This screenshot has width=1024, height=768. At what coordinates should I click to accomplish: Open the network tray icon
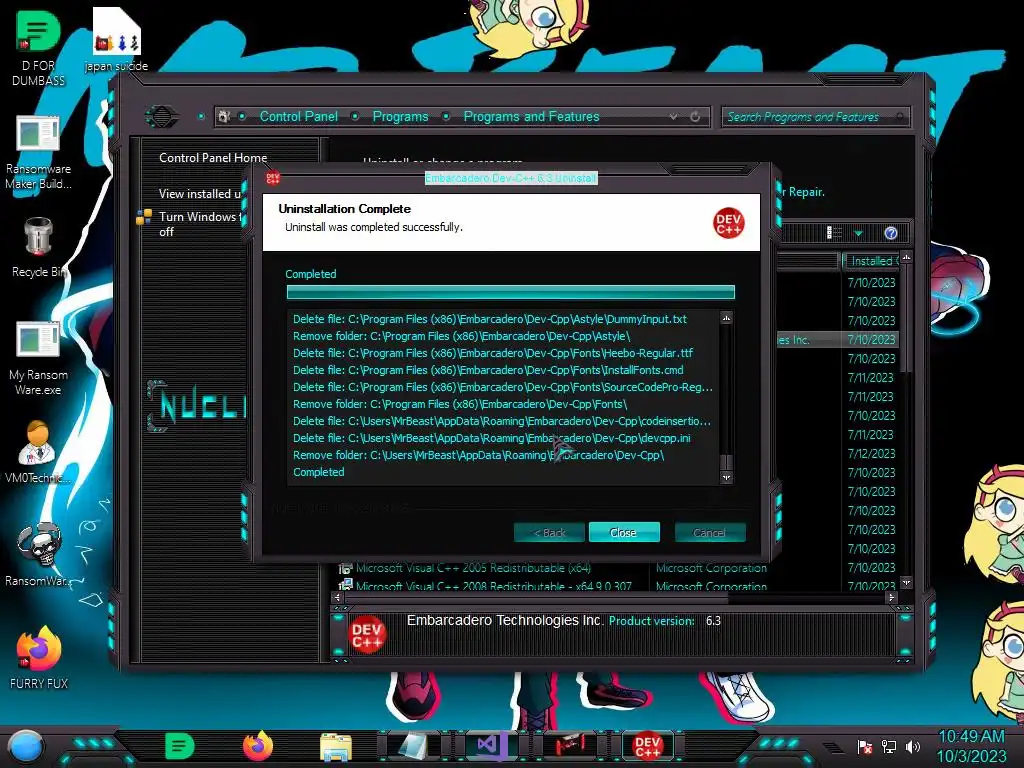pyautogui.click(x=889, y=746)
